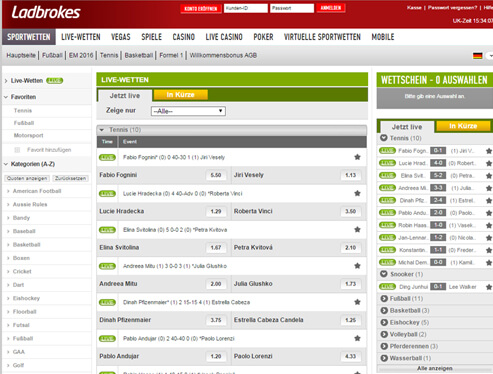
Task: Open the Willkommensbonus AGB link
Action: coord(223,55)
